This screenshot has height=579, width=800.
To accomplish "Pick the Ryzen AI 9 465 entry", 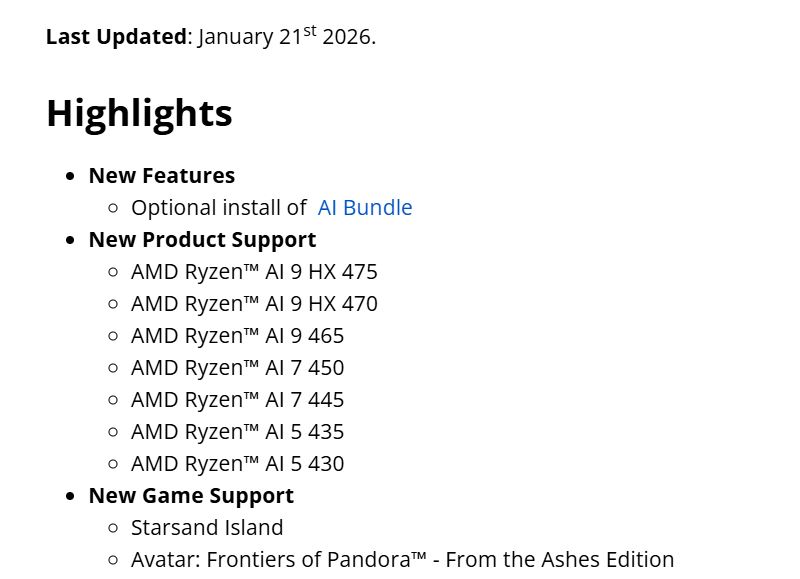I will pos(237,336).
